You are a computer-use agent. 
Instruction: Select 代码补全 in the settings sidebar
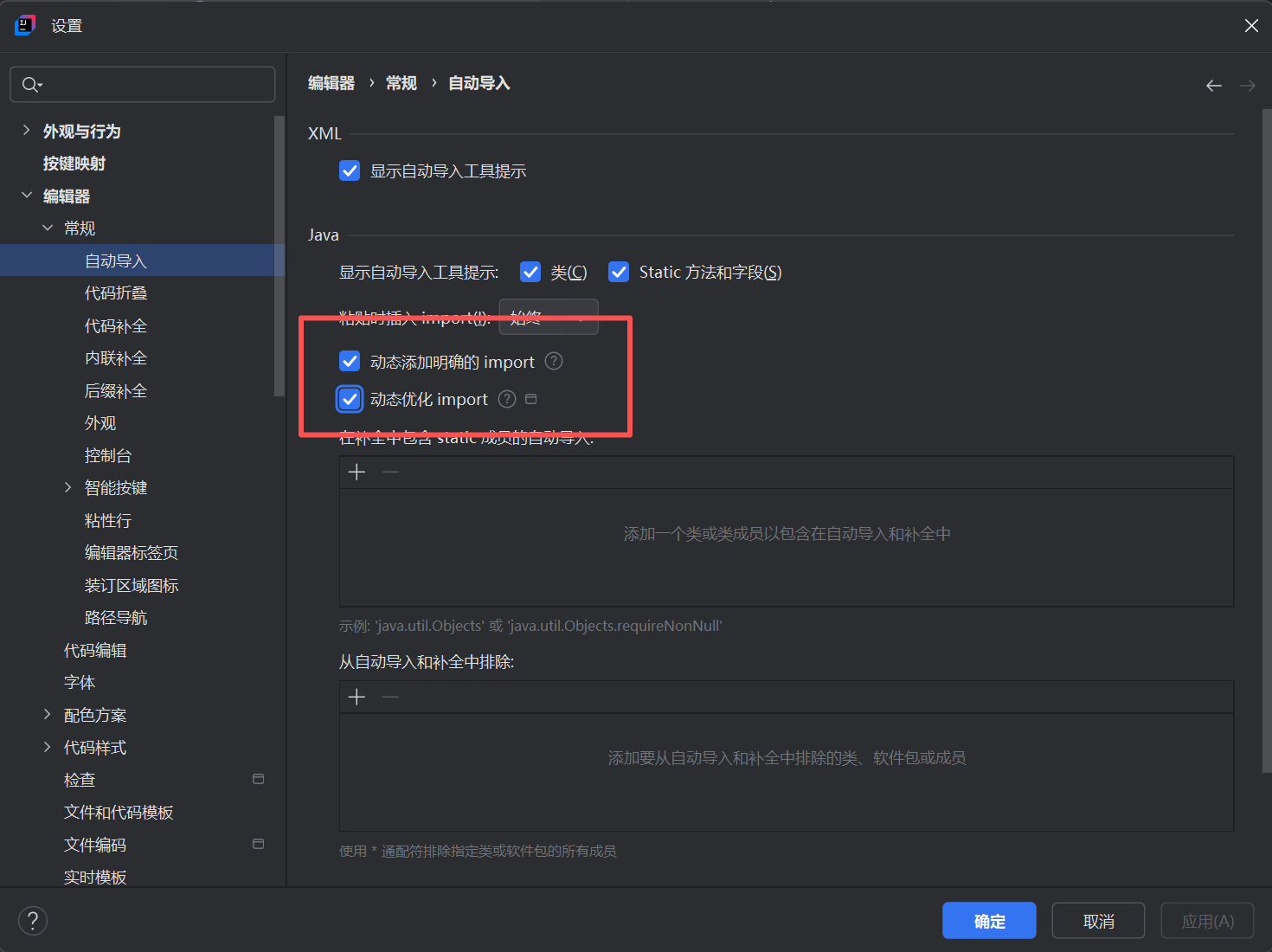[116, 325]
